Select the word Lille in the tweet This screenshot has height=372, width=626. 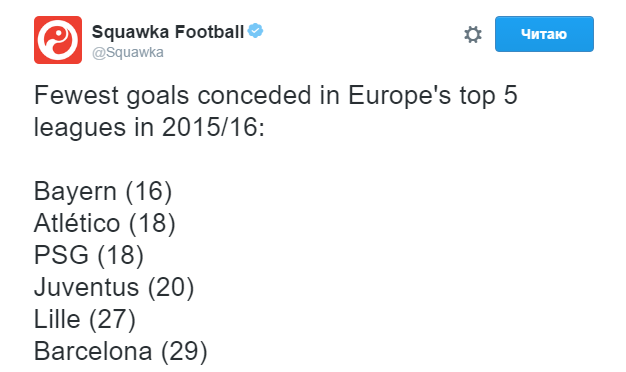[x=57, y=319]
